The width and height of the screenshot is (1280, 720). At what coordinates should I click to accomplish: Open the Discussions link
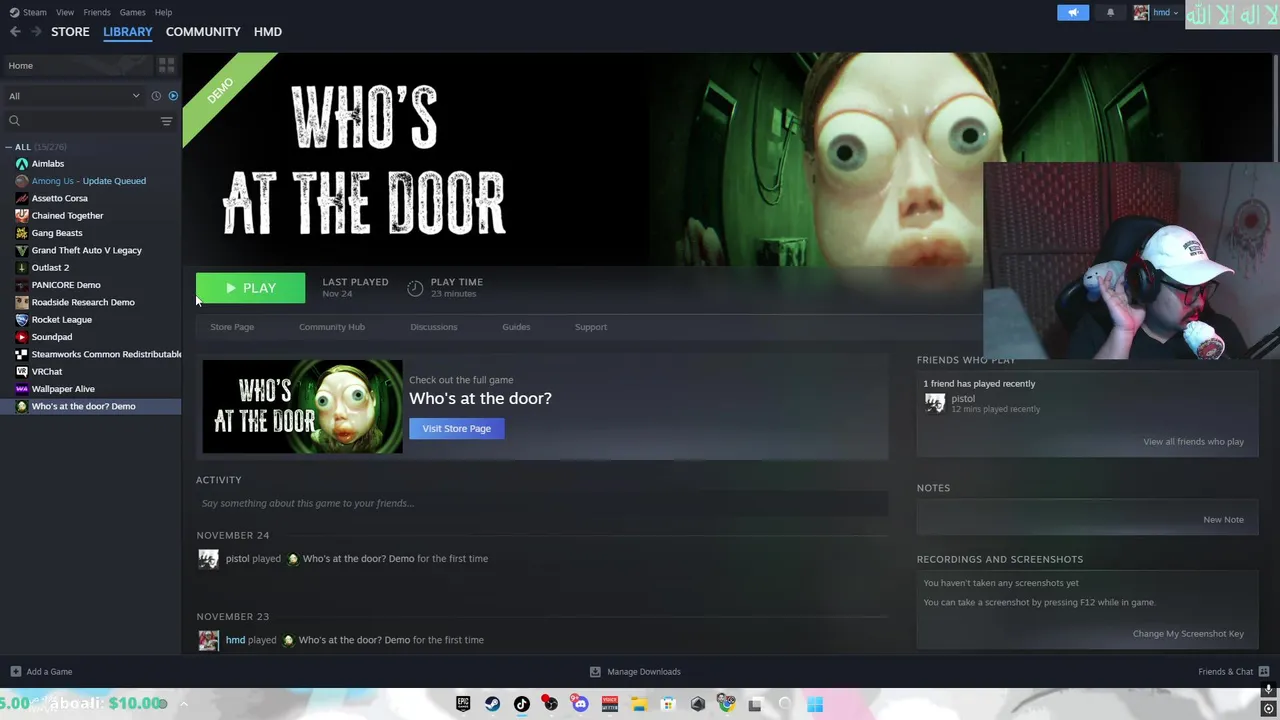[434, 327]
